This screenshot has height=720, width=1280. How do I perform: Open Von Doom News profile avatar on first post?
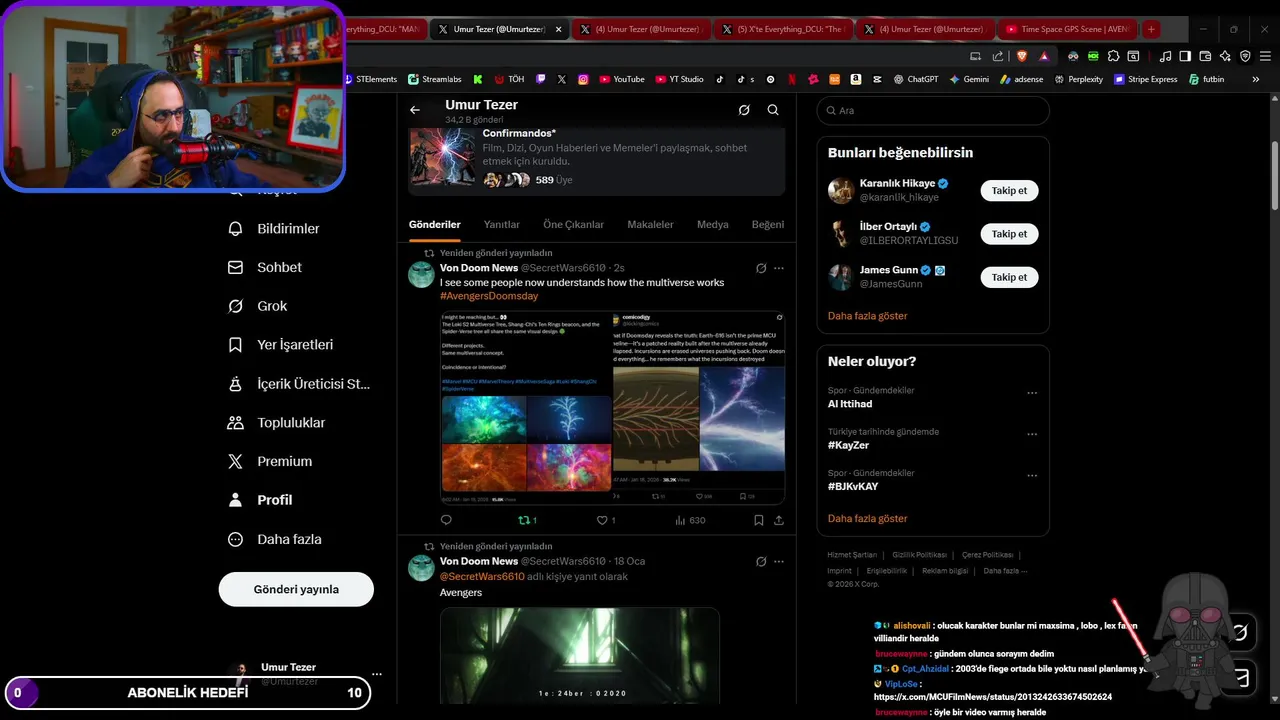pos(421,274)
